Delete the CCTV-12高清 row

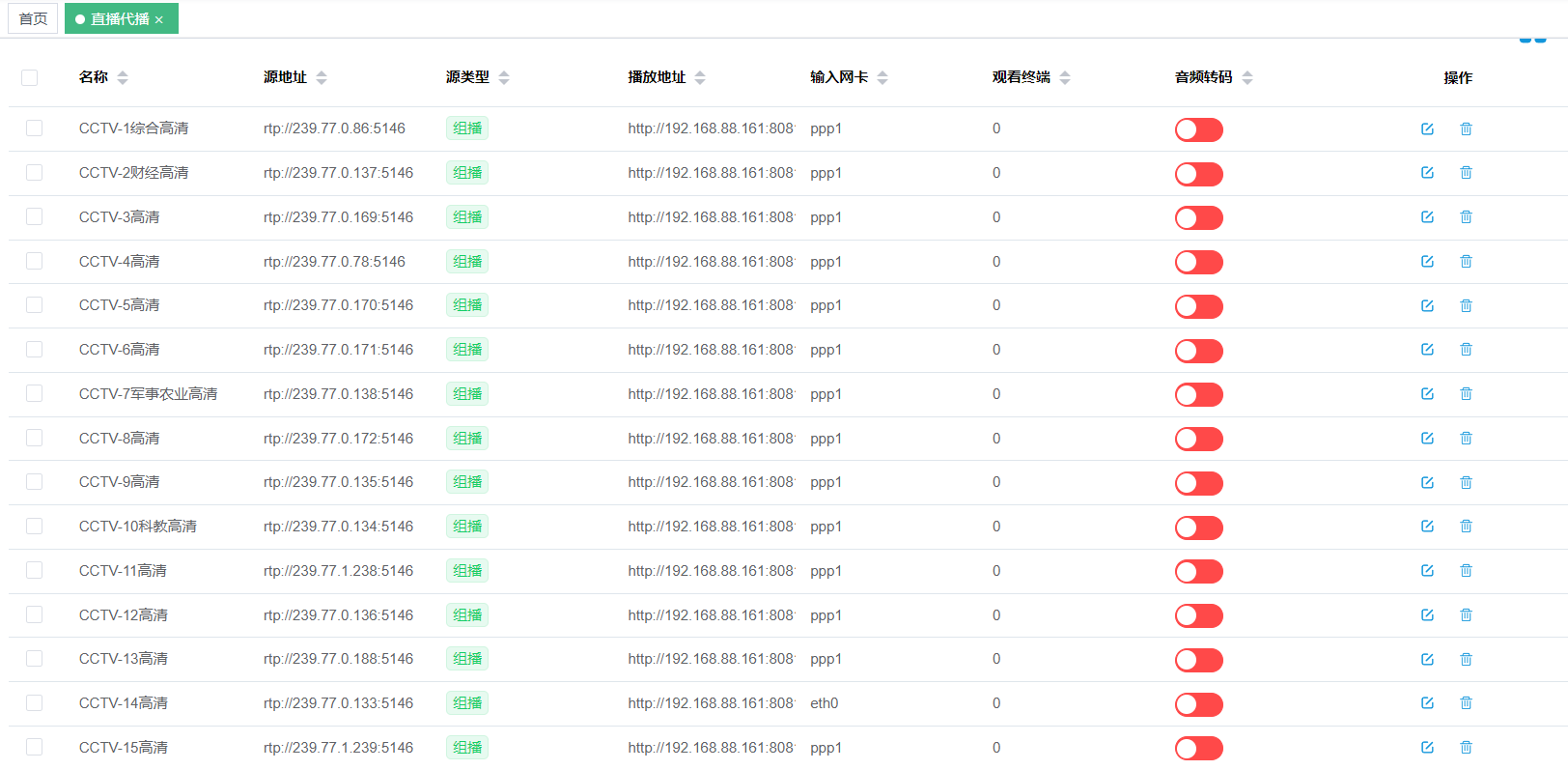[x=1466, y=615]
